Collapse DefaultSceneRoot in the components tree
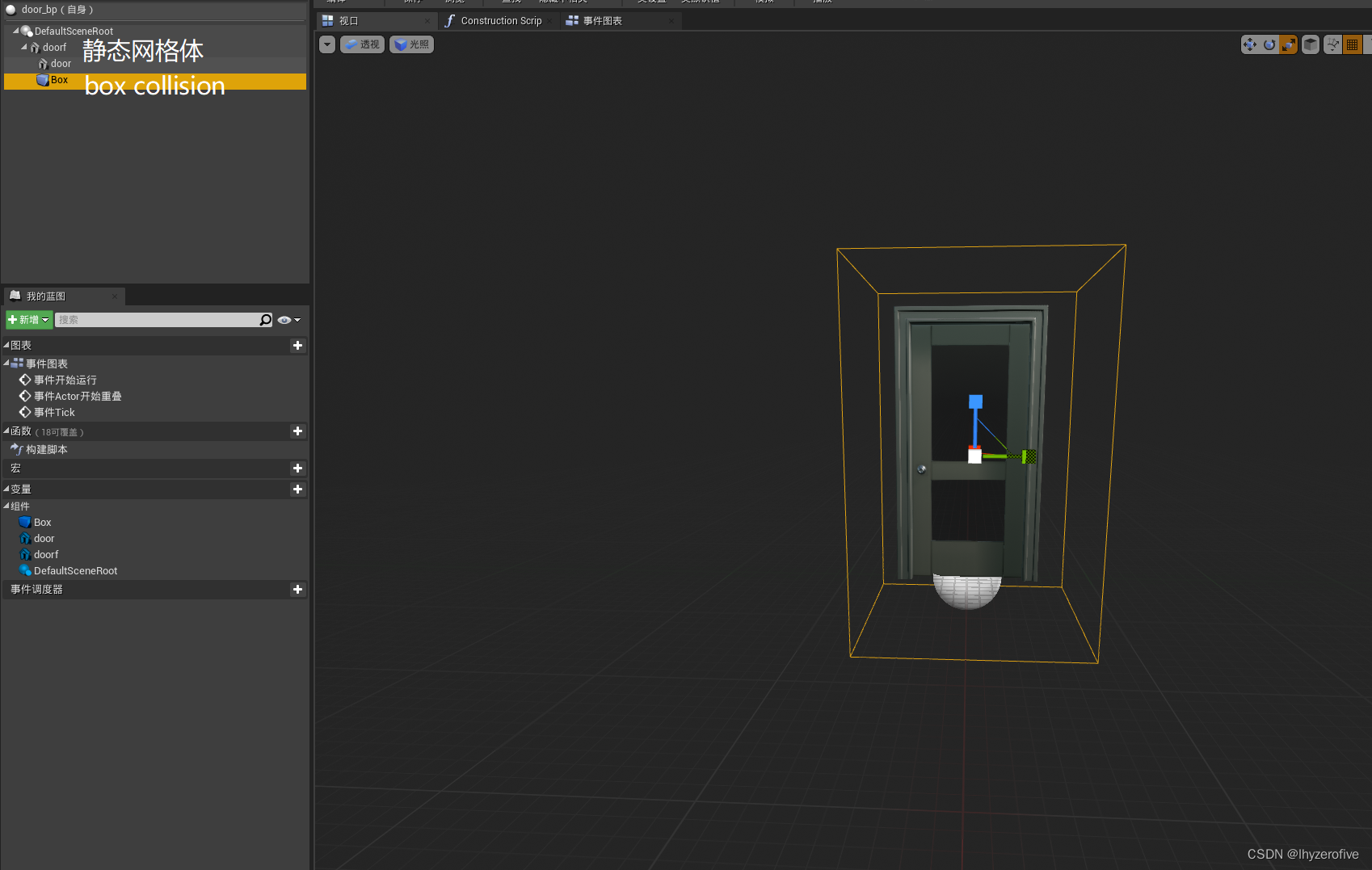The width and height of the screenshot is (1372, 870). [15, 31]
